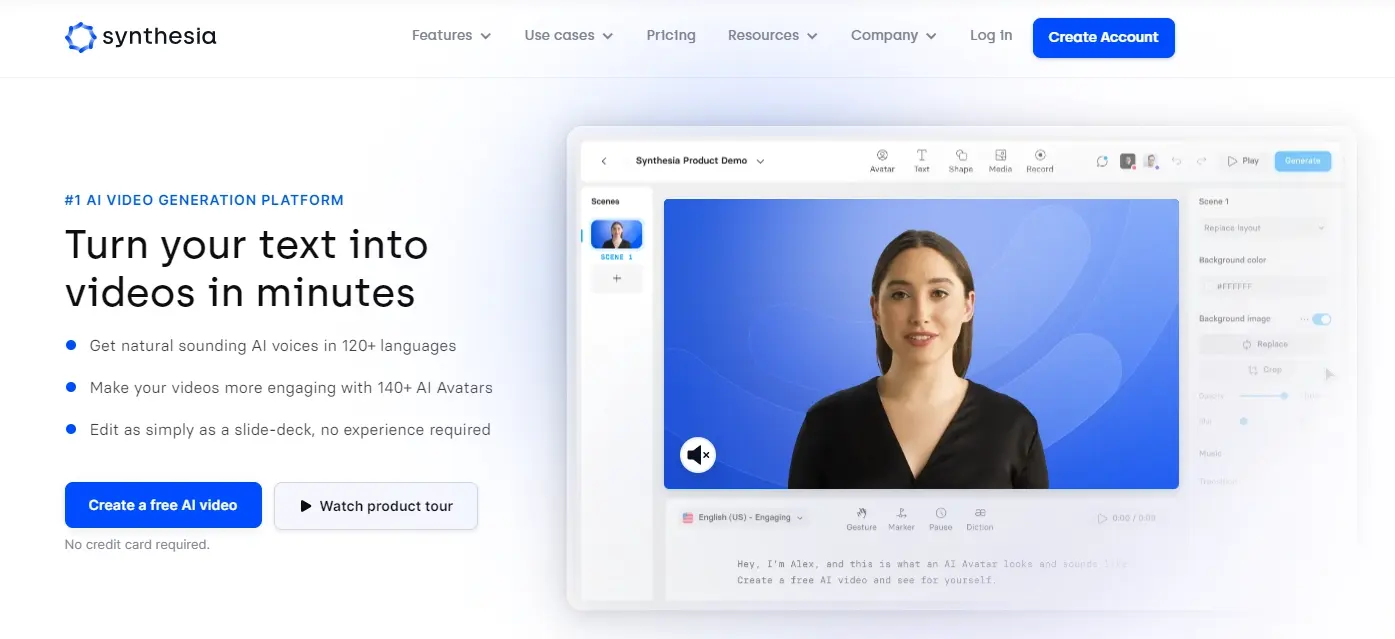Go to the Pricing page

coord(671,35)
